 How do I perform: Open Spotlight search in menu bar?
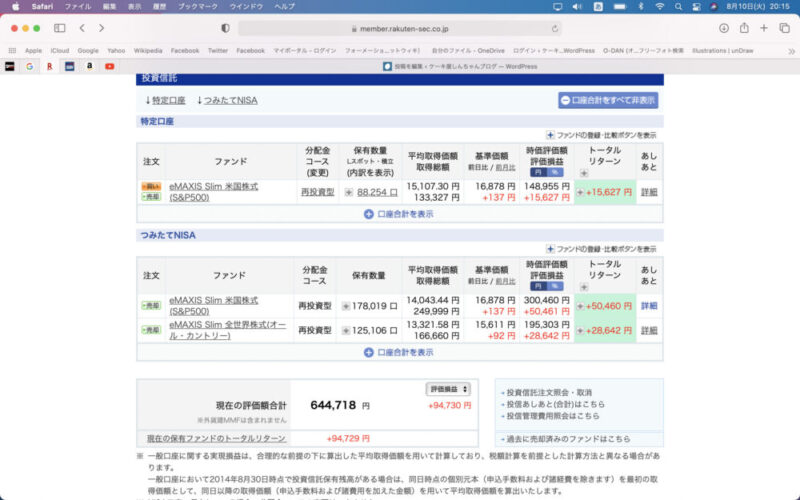(678, 7)
